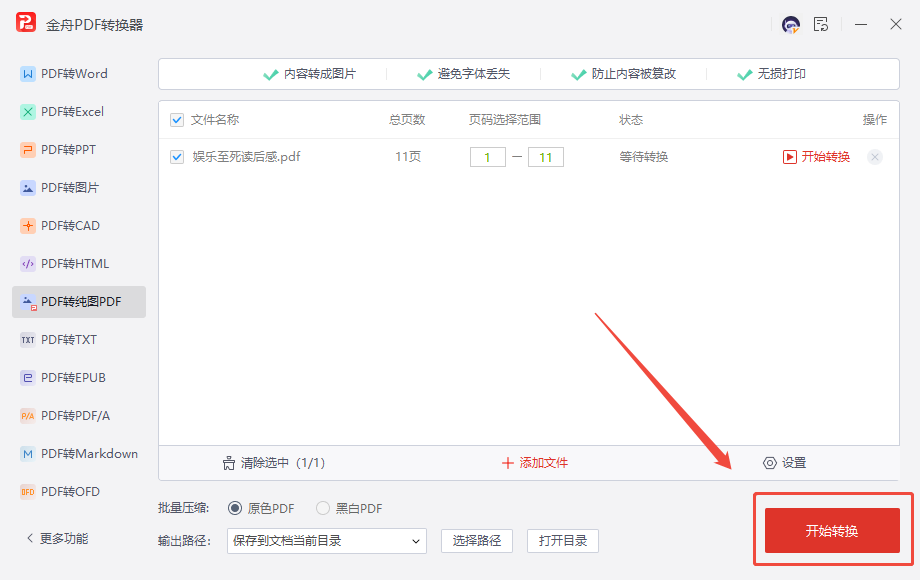Click the row's 开始转换 link

coord(826,157)
